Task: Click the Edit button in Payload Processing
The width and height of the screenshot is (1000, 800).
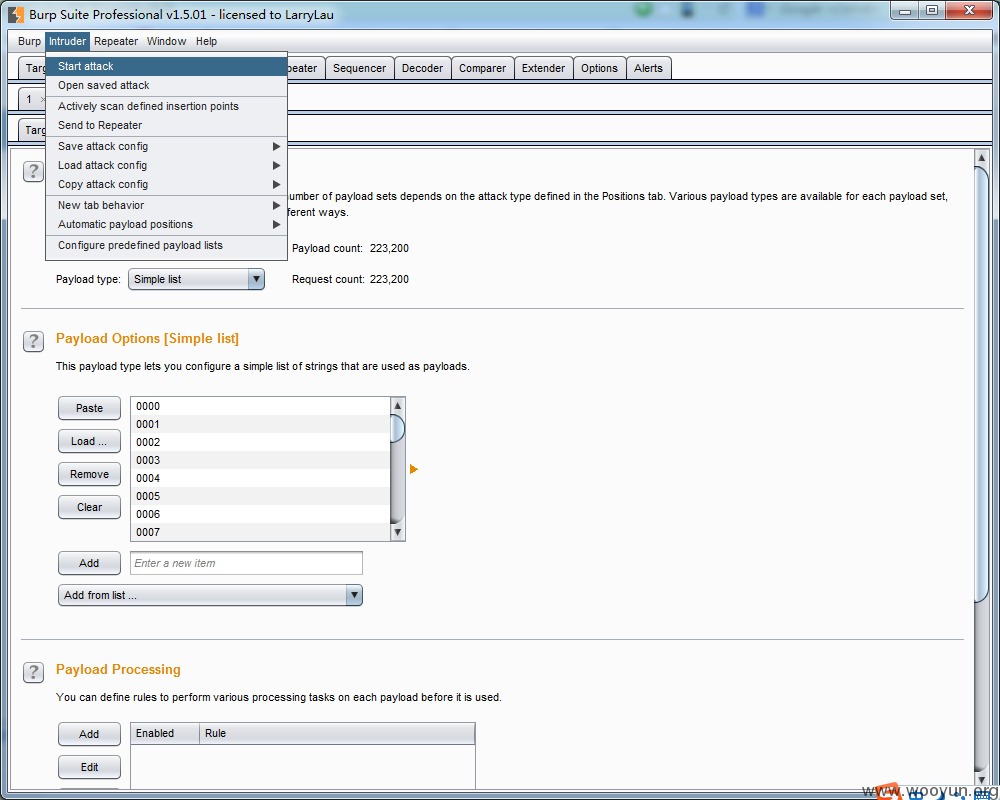Action: (x=89, y=767)
